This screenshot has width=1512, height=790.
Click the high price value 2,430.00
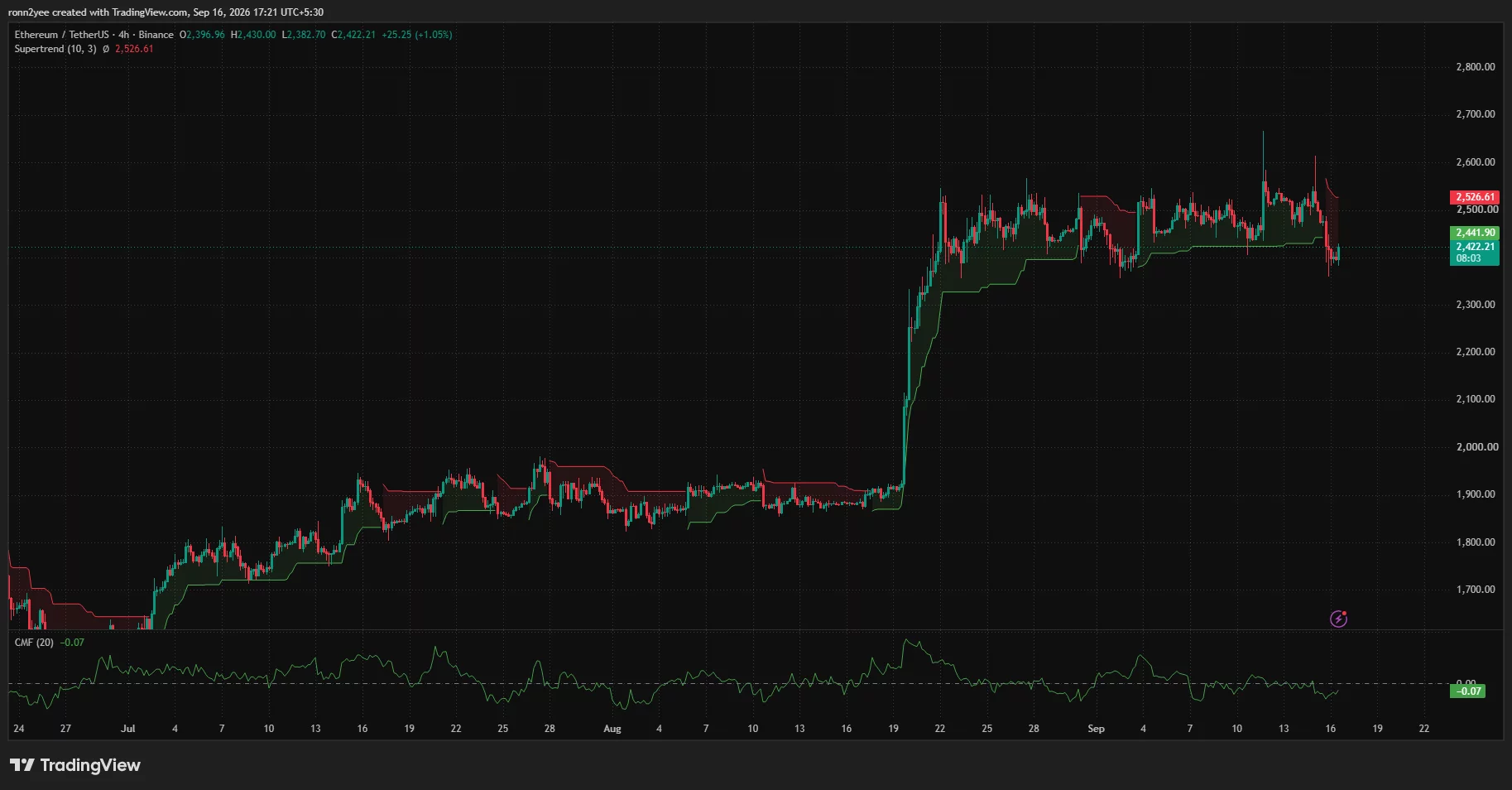click(257, 35)
